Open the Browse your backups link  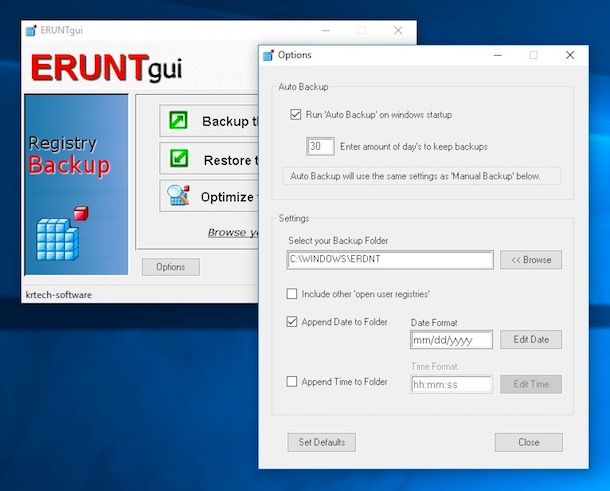233,233
